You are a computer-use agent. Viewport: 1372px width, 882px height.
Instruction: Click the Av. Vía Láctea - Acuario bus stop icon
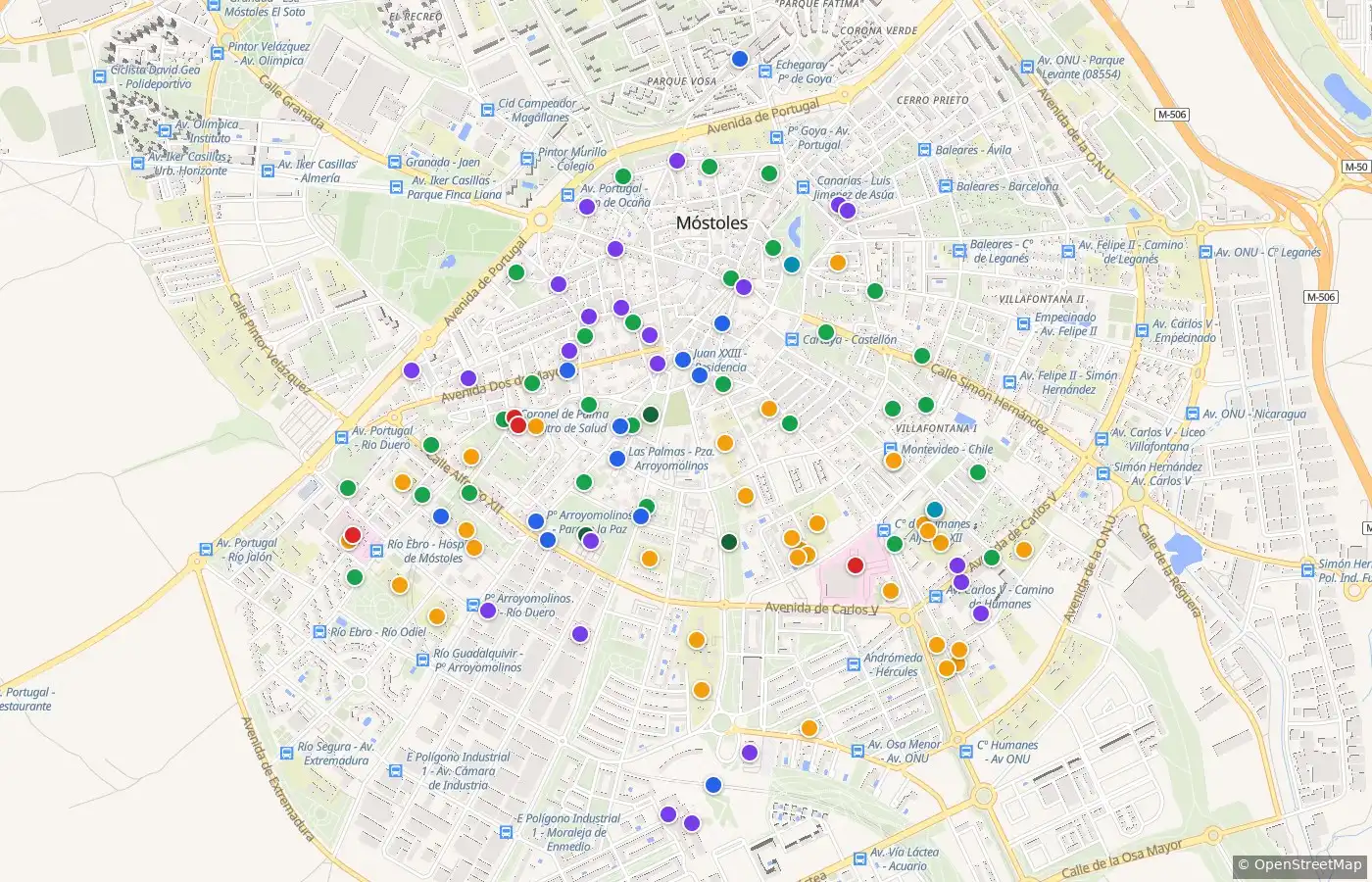[x=859, y=859]
